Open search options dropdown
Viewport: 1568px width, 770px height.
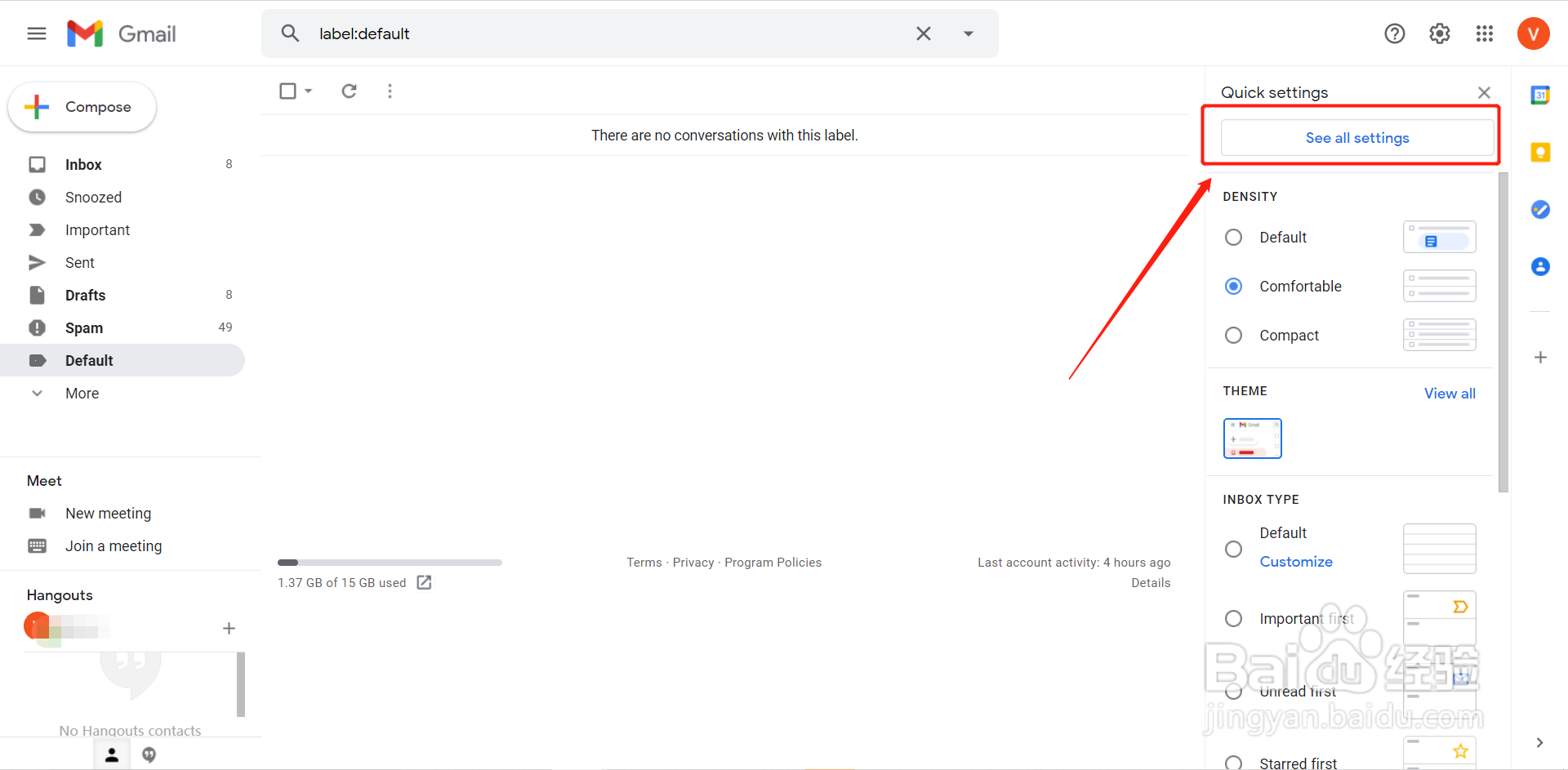pyautogui.click(x=969, y=33)
